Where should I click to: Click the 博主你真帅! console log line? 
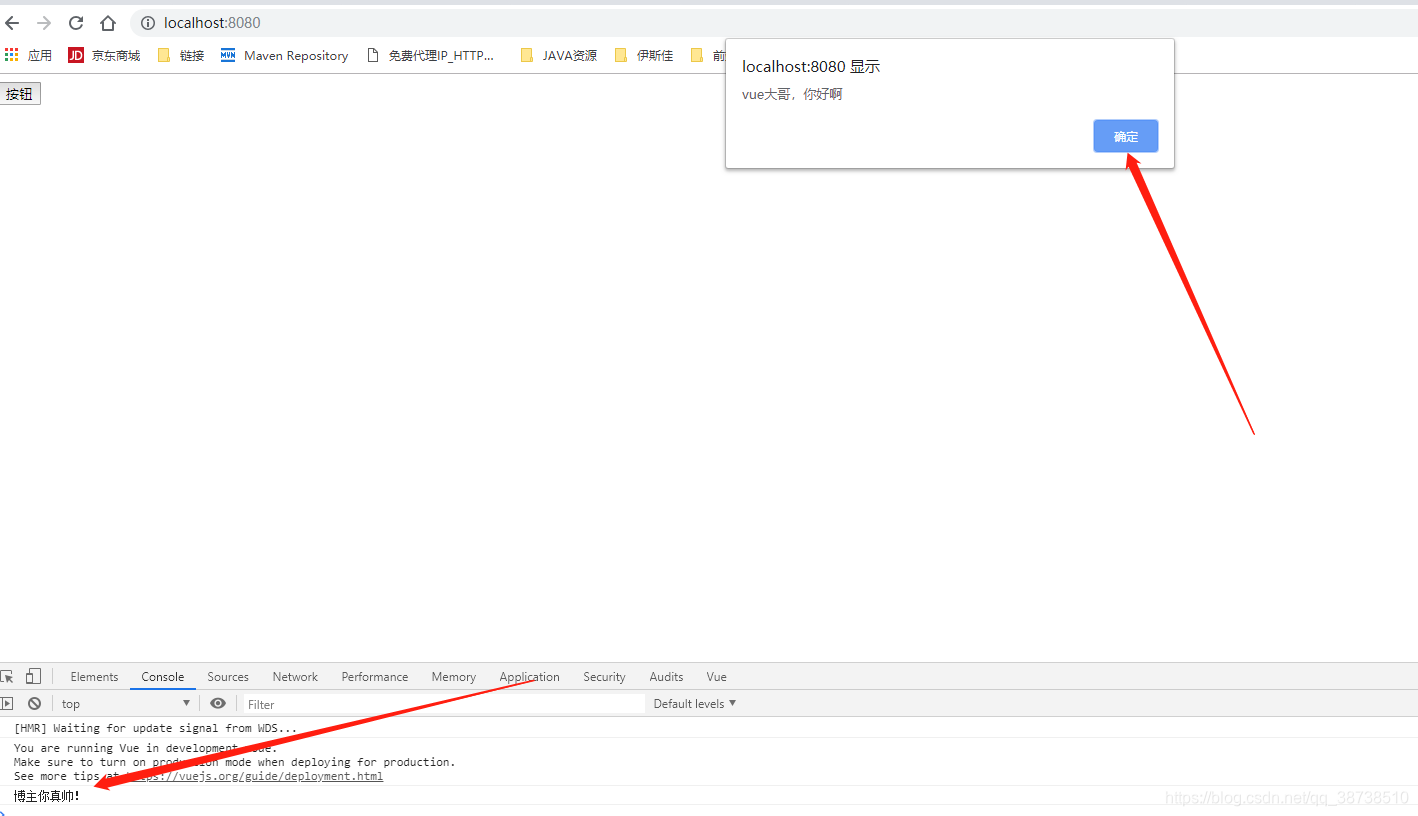47,796
